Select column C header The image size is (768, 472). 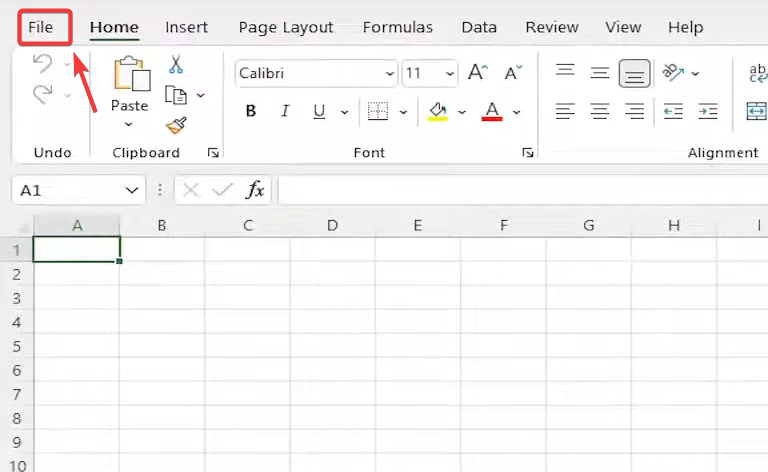tap(247, 225)
